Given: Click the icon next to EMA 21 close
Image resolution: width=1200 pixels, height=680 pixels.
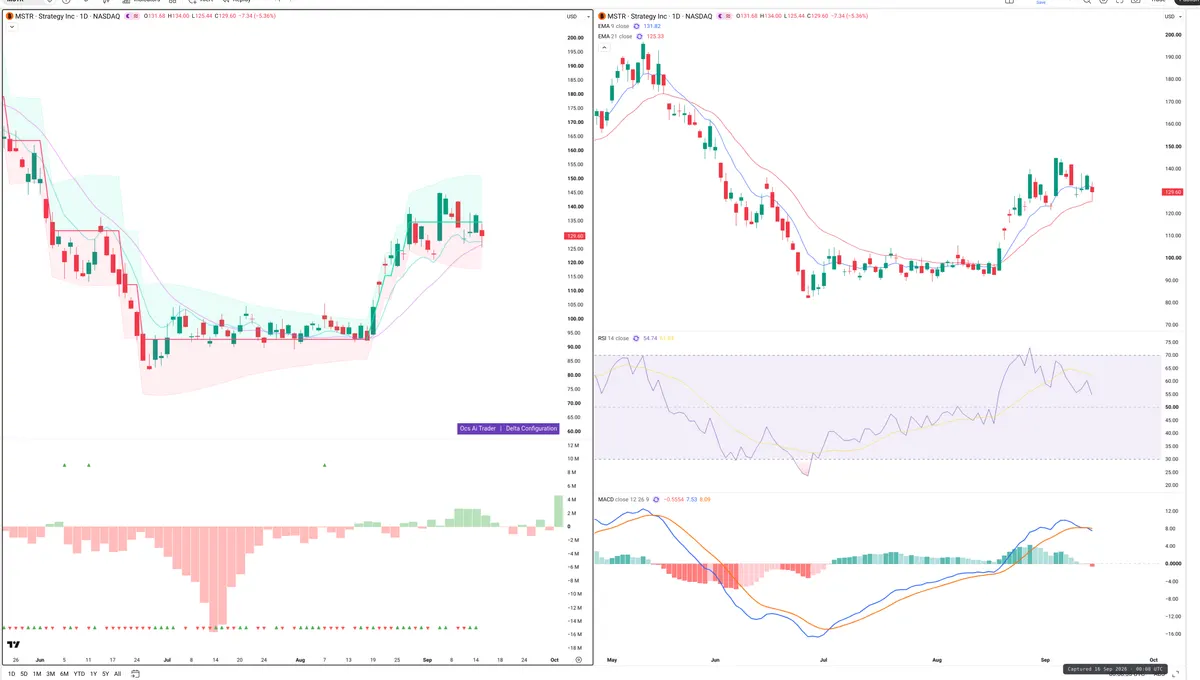Looking at the screenshot, I should pos(639,36).
